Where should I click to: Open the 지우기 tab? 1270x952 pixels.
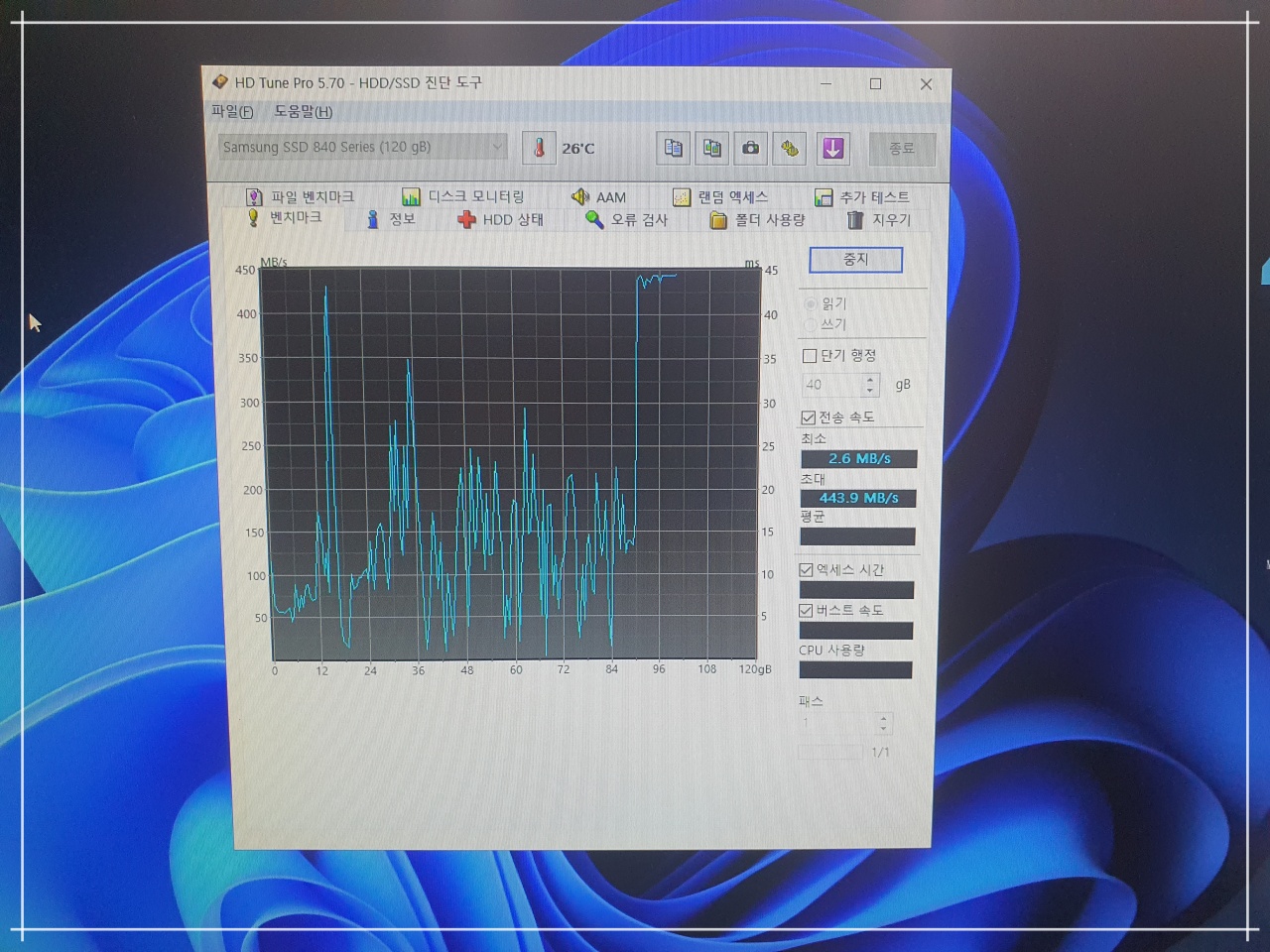tap(879, 219)
